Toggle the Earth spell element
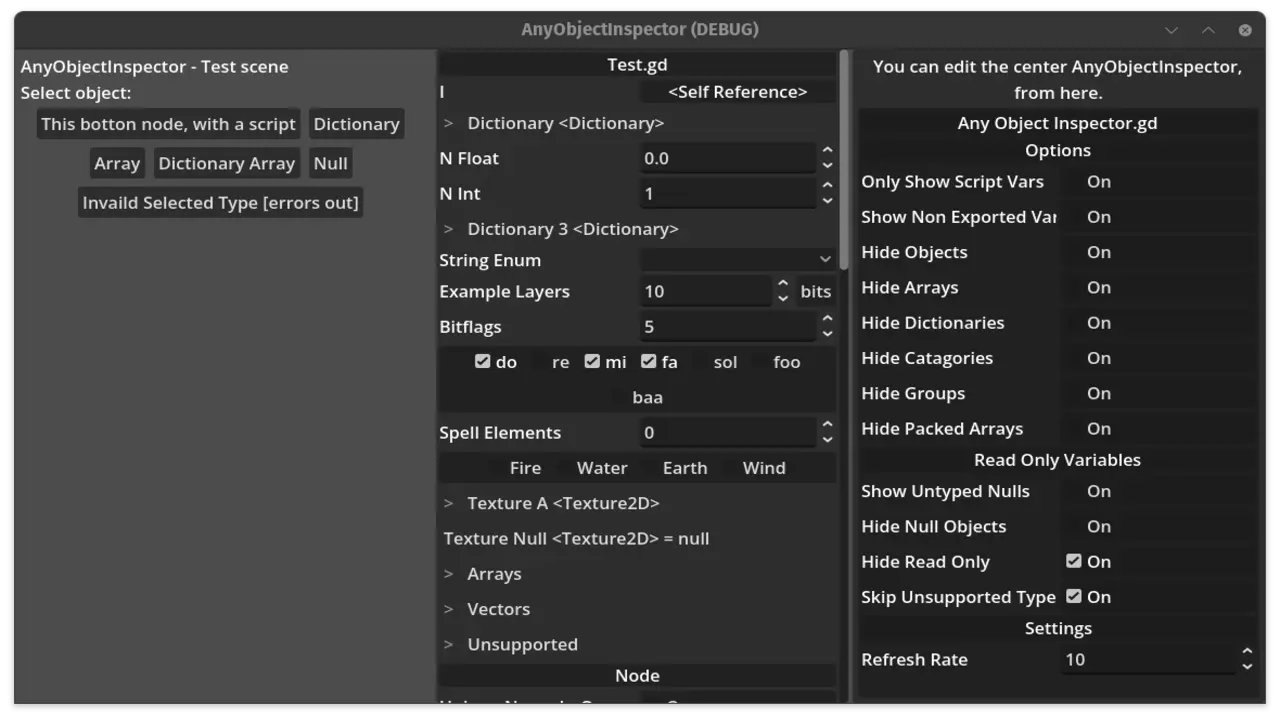The image size is (1280, 720). (x=675, y=468)
